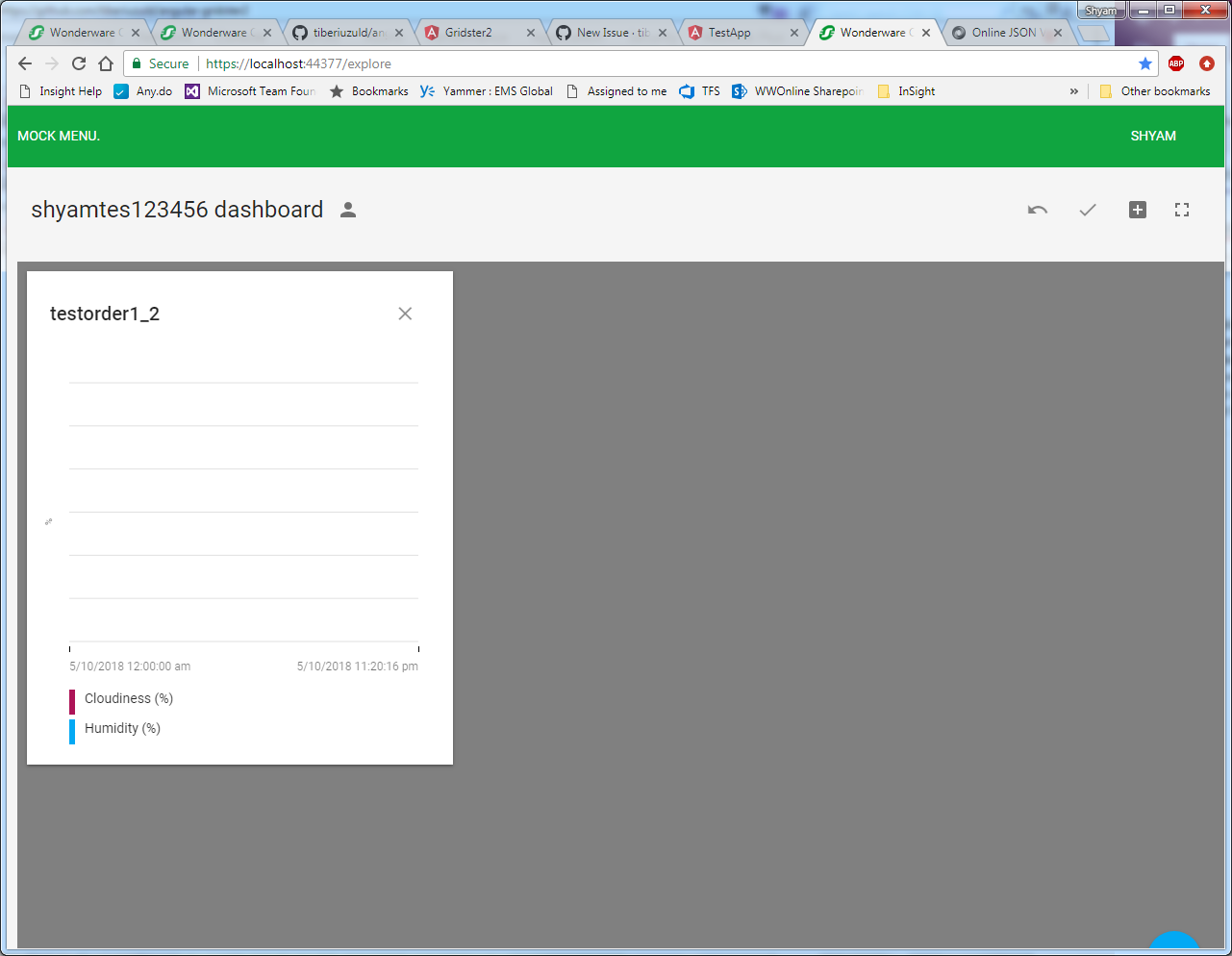Screen dimensions: 1232x956
Task: Enter fullscreen mode for the dashboard
Action: click(x=1182, y=210)
